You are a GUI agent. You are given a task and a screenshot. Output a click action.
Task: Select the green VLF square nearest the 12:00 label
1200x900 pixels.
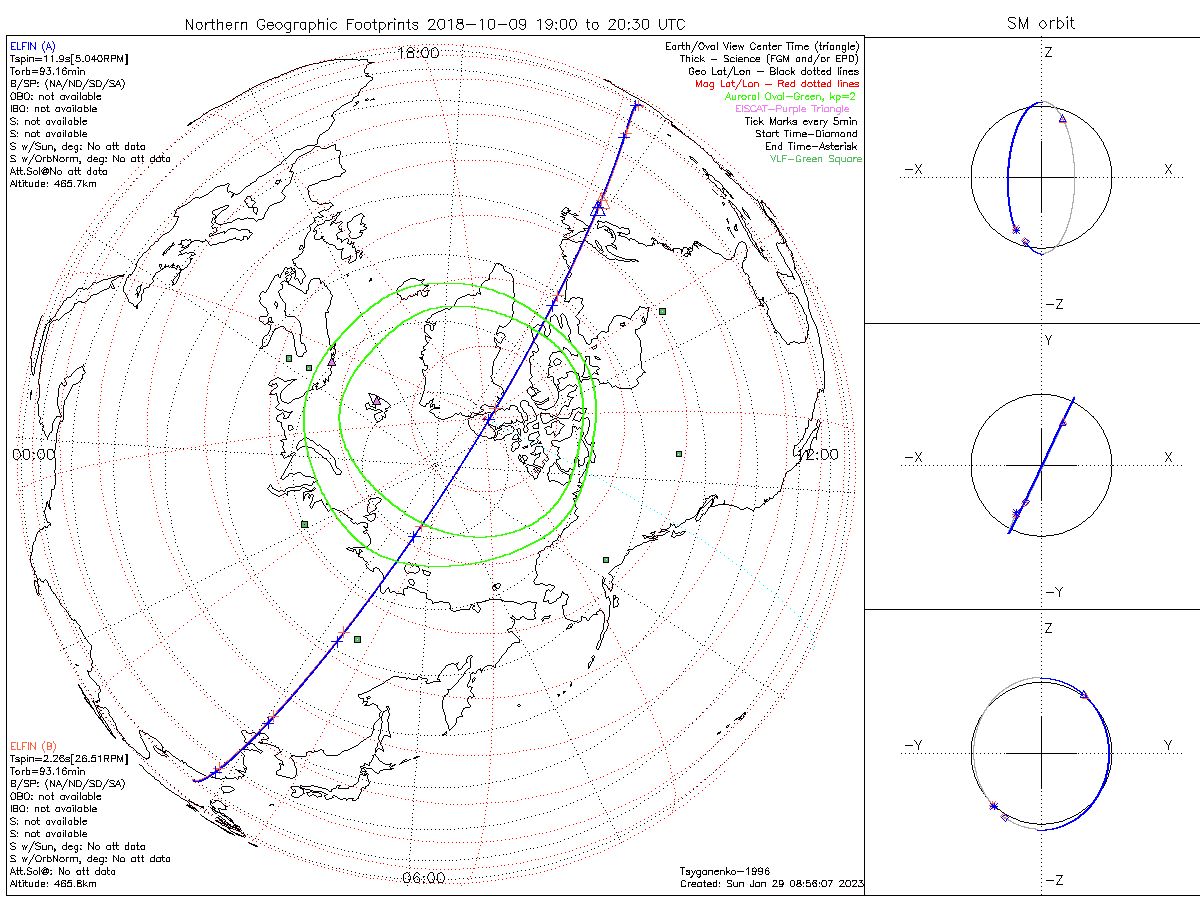tap(679, 454)
